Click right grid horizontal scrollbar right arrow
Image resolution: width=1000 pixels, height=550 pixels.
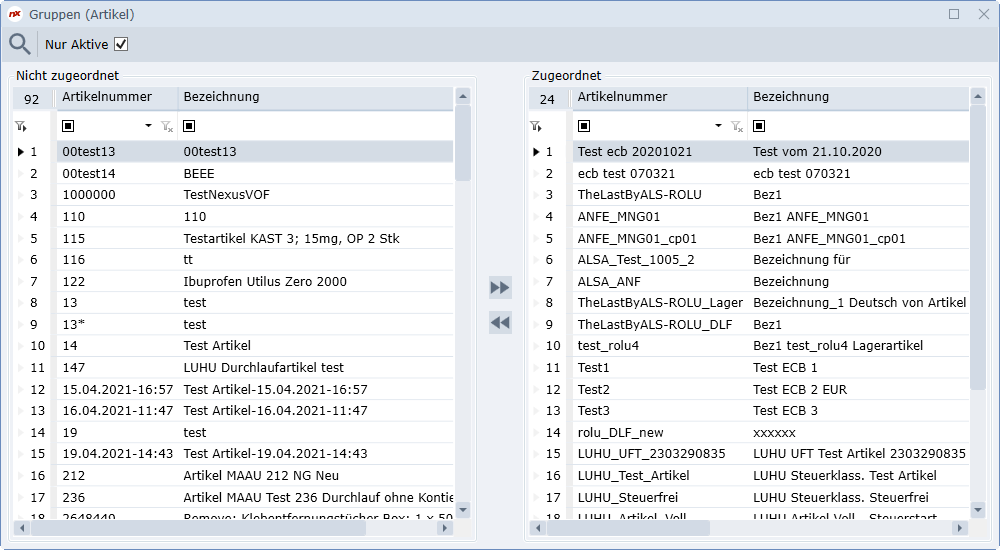tap(960, 528)
